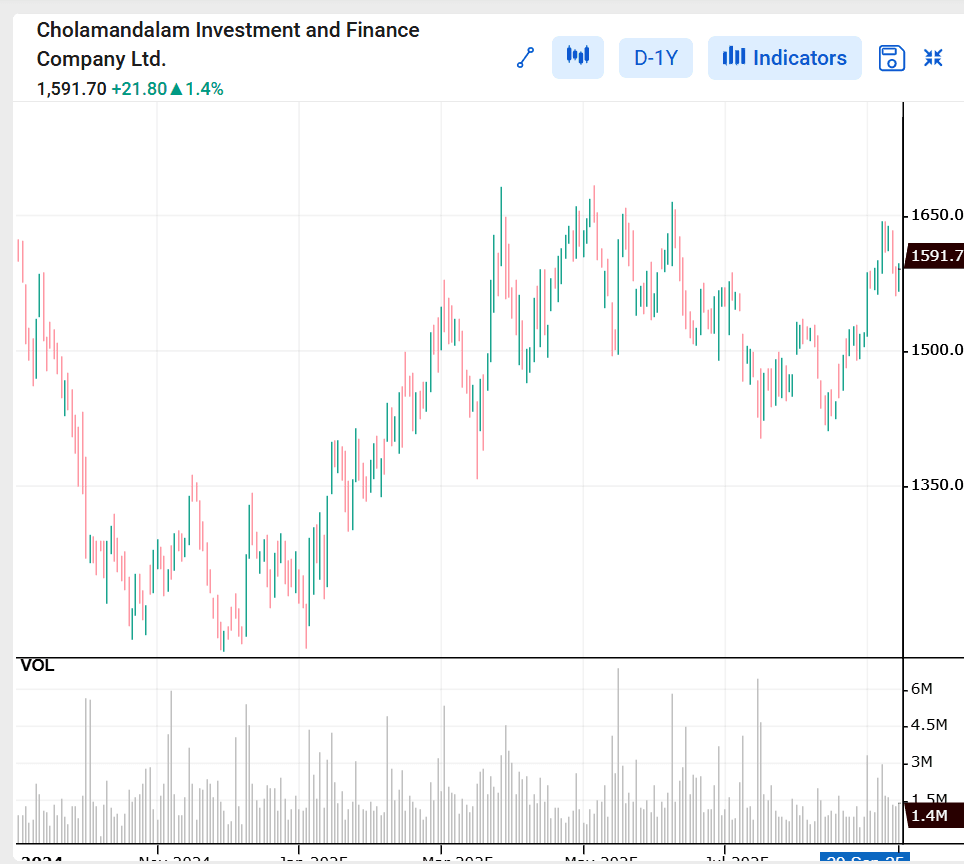Click the 1650.0 price axis label
Image resolution: width=964 pixels, height=864 pixels.
coord(937,215)
